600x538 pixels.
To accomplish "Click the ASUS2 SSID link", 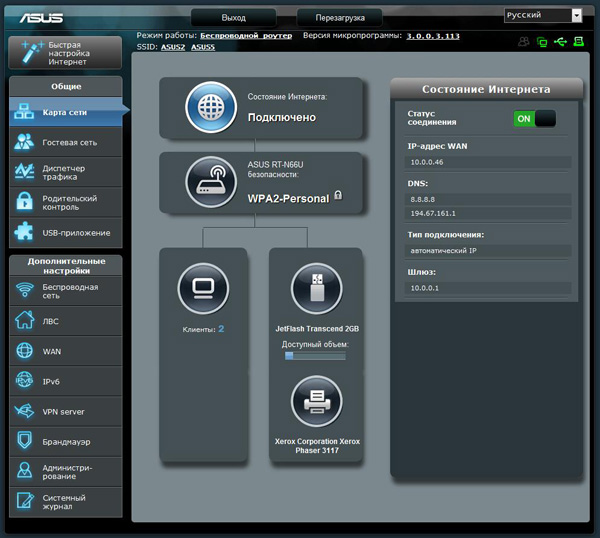I will tap(173, 47).
